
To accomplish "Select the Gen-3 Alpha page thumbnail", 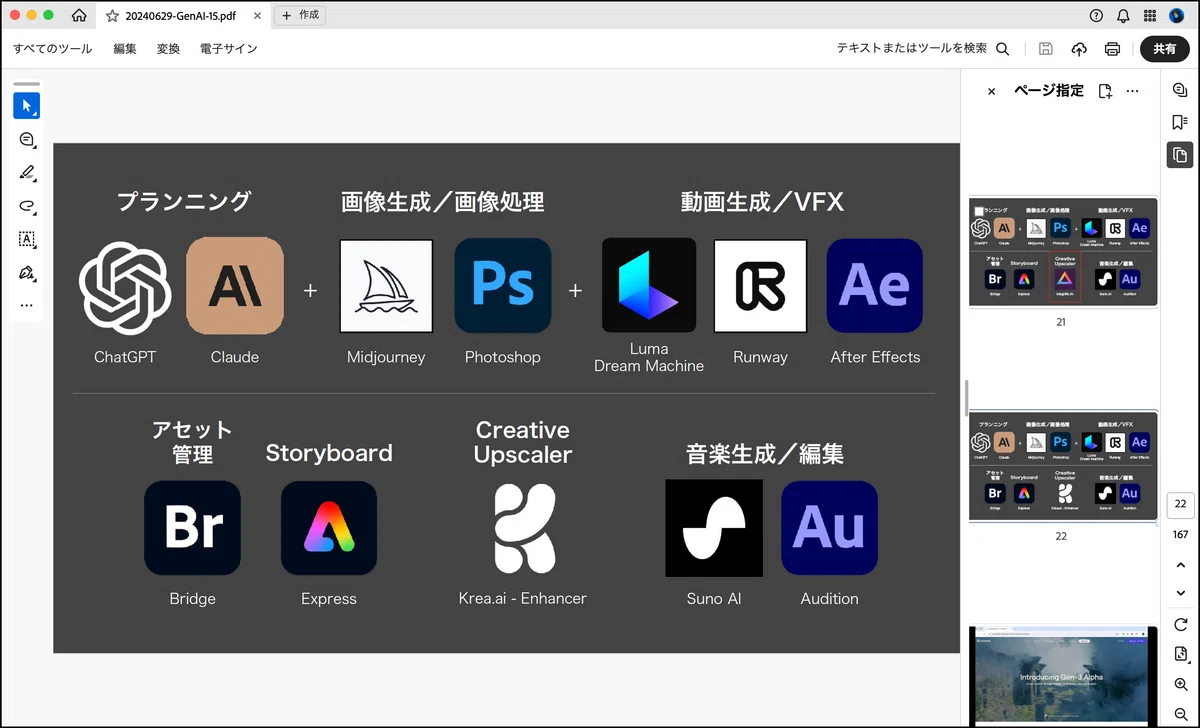I will (1064, 676).
